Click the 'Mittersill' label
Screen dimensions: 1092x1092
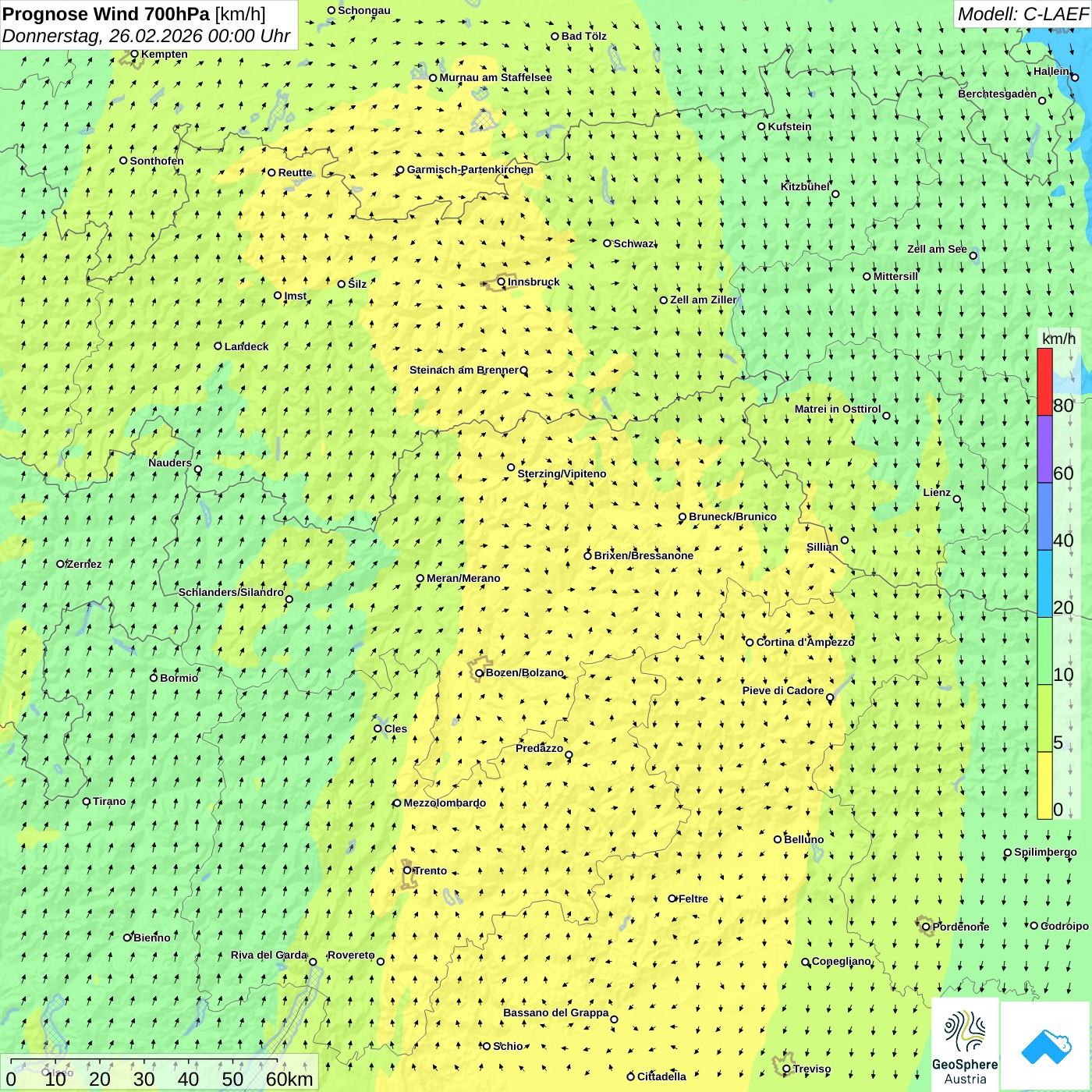(x=895, y=276)
